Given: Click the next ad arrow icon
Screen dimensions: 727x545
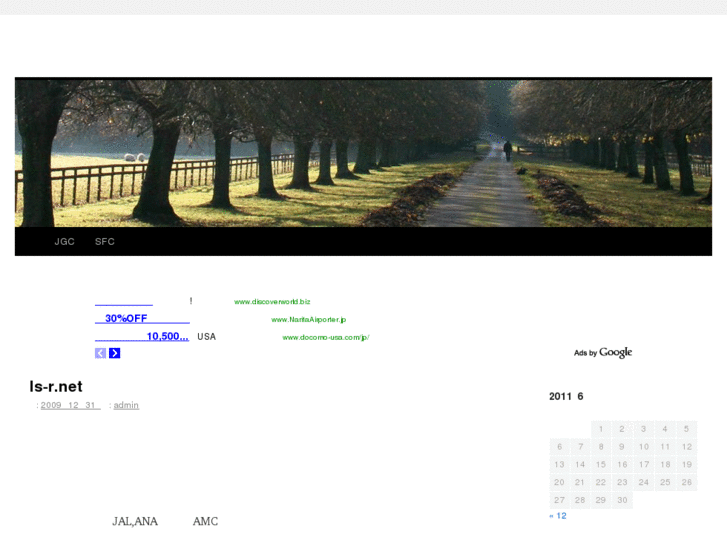Looking at the screenshot, I should point(115,353).
